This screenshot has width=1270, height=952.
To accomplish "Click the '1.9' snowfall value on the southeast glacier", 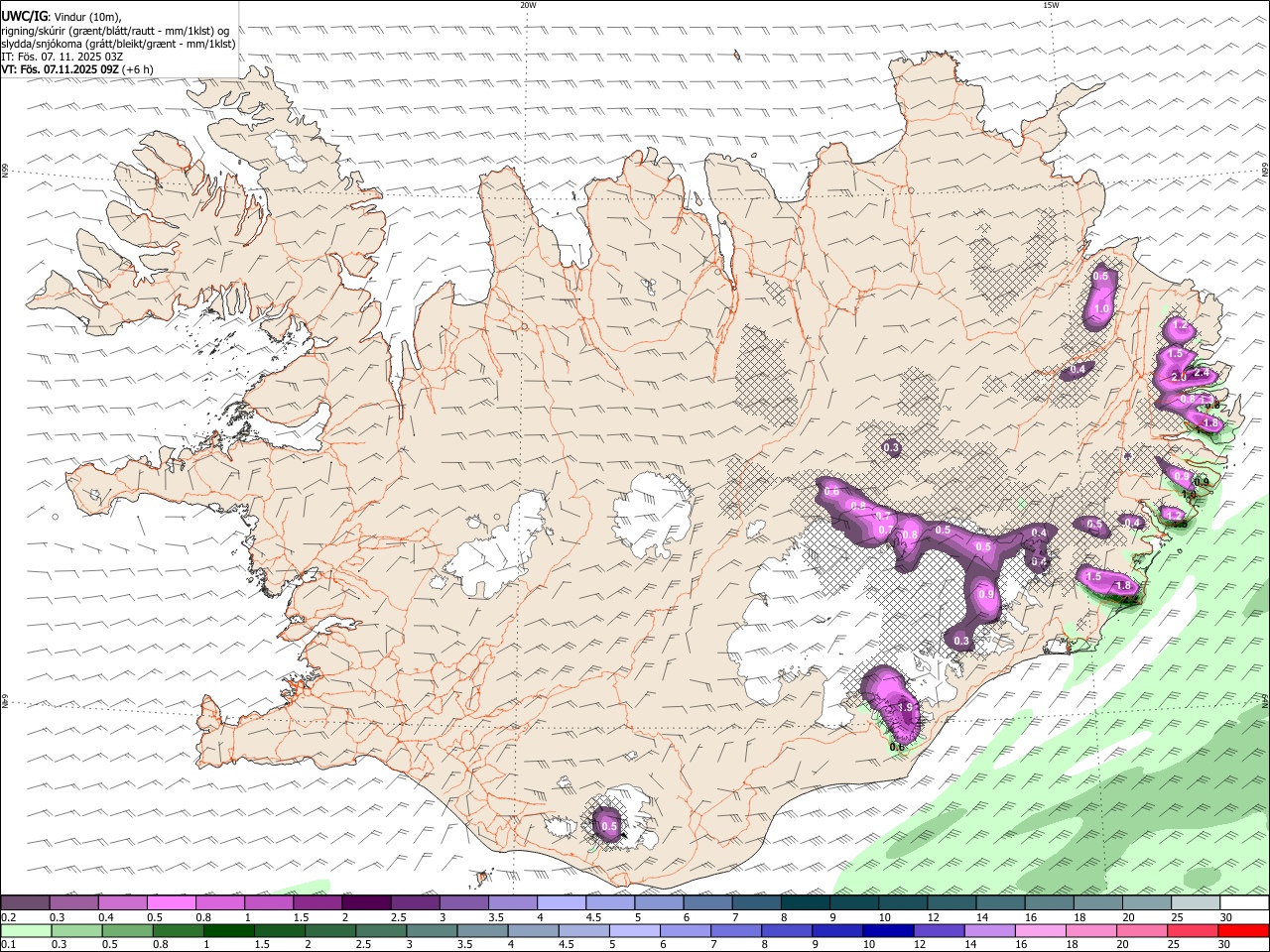I will tap(904, 707).
